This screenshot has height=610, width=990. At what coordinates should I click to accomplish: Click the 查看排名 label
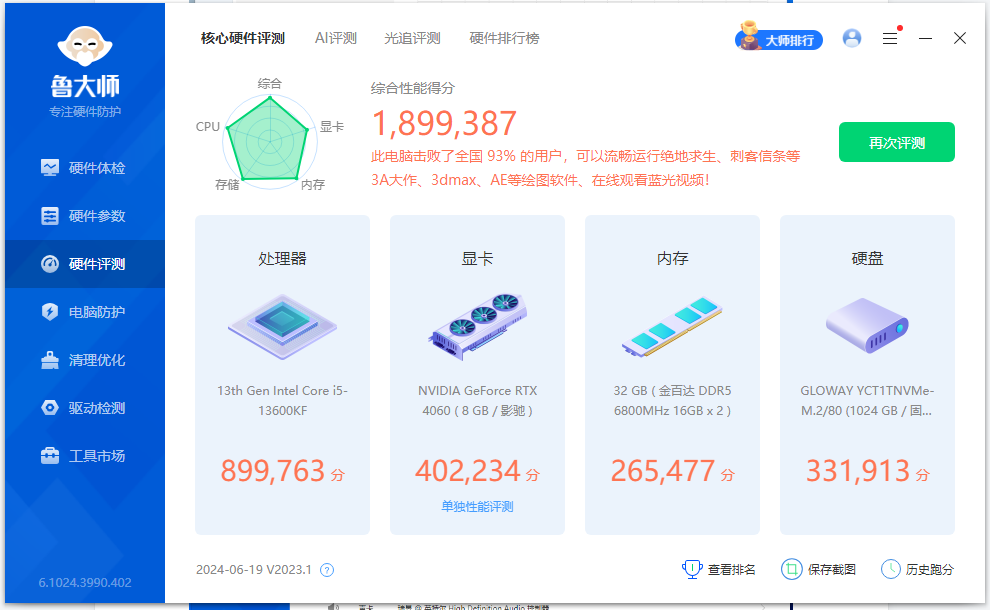pos(731,570)
